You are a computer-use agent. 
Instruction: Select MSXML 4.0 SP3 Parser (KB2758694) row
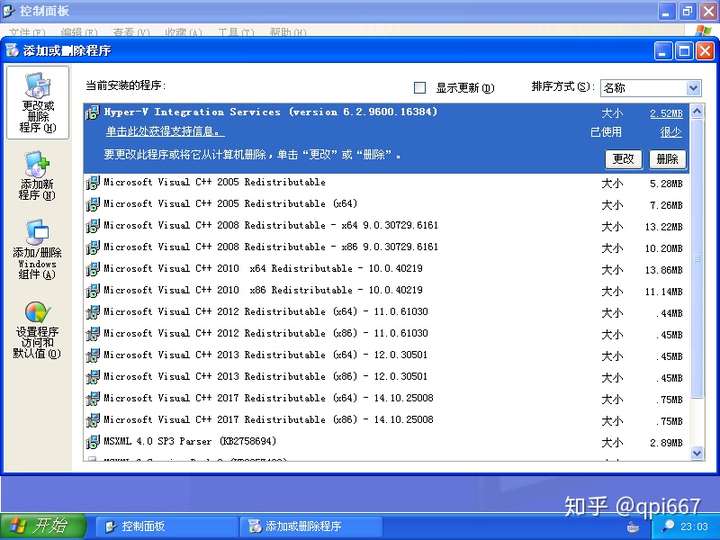[x=386, y=441]
